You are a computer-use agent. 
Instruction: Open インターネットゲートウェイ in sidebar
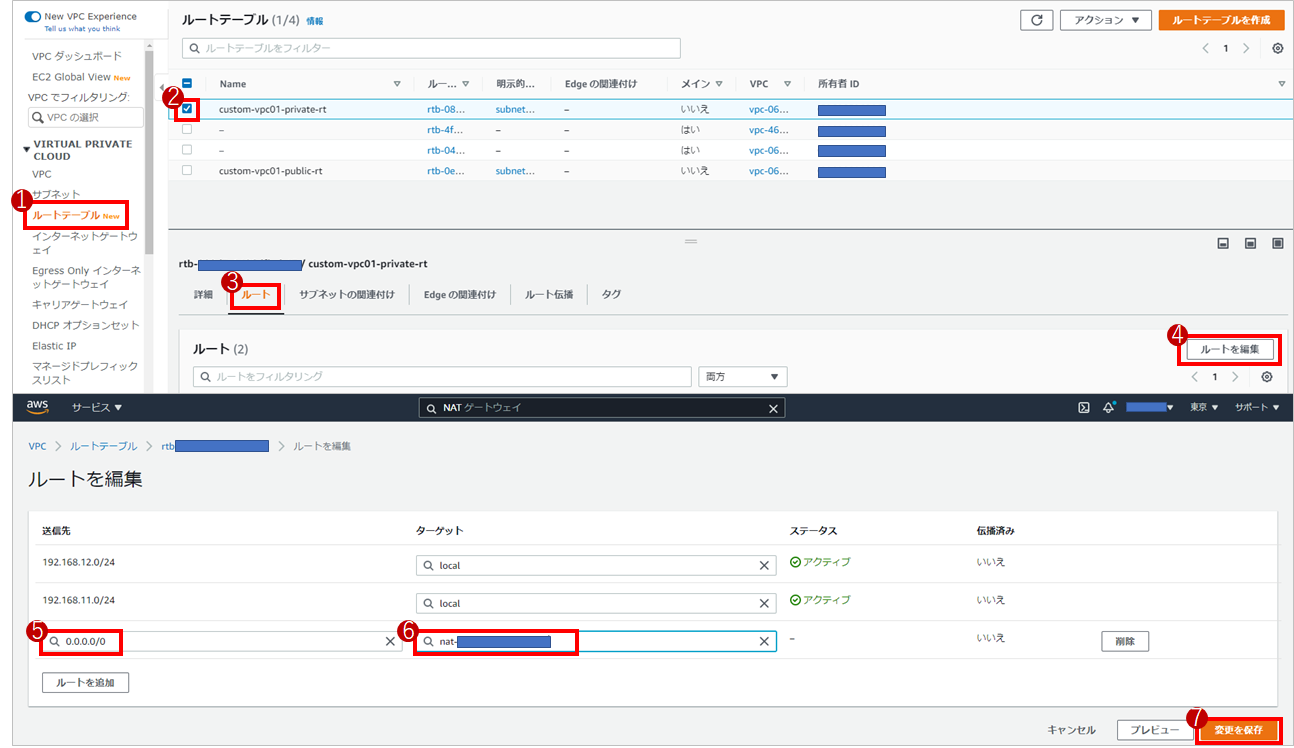(85, 243)
